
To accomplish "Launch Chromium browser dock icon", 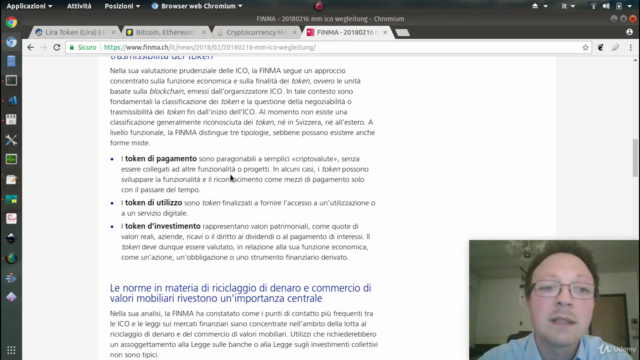I will click(11, 42).
